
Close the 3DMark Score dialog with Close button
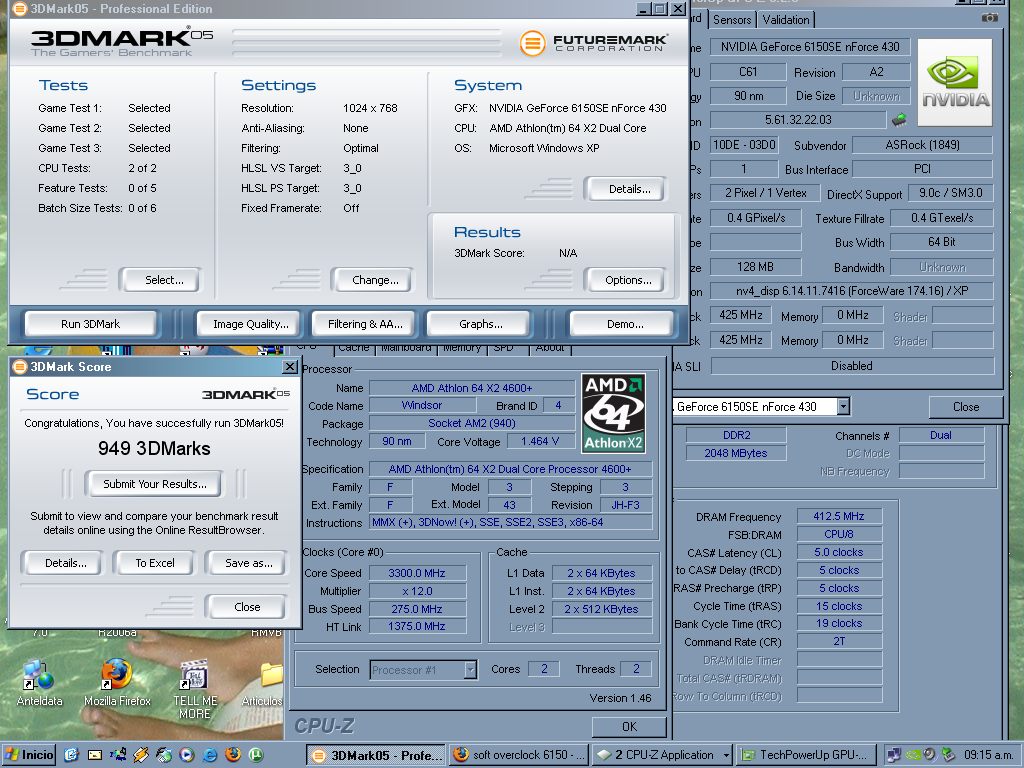tap(247, 607)
